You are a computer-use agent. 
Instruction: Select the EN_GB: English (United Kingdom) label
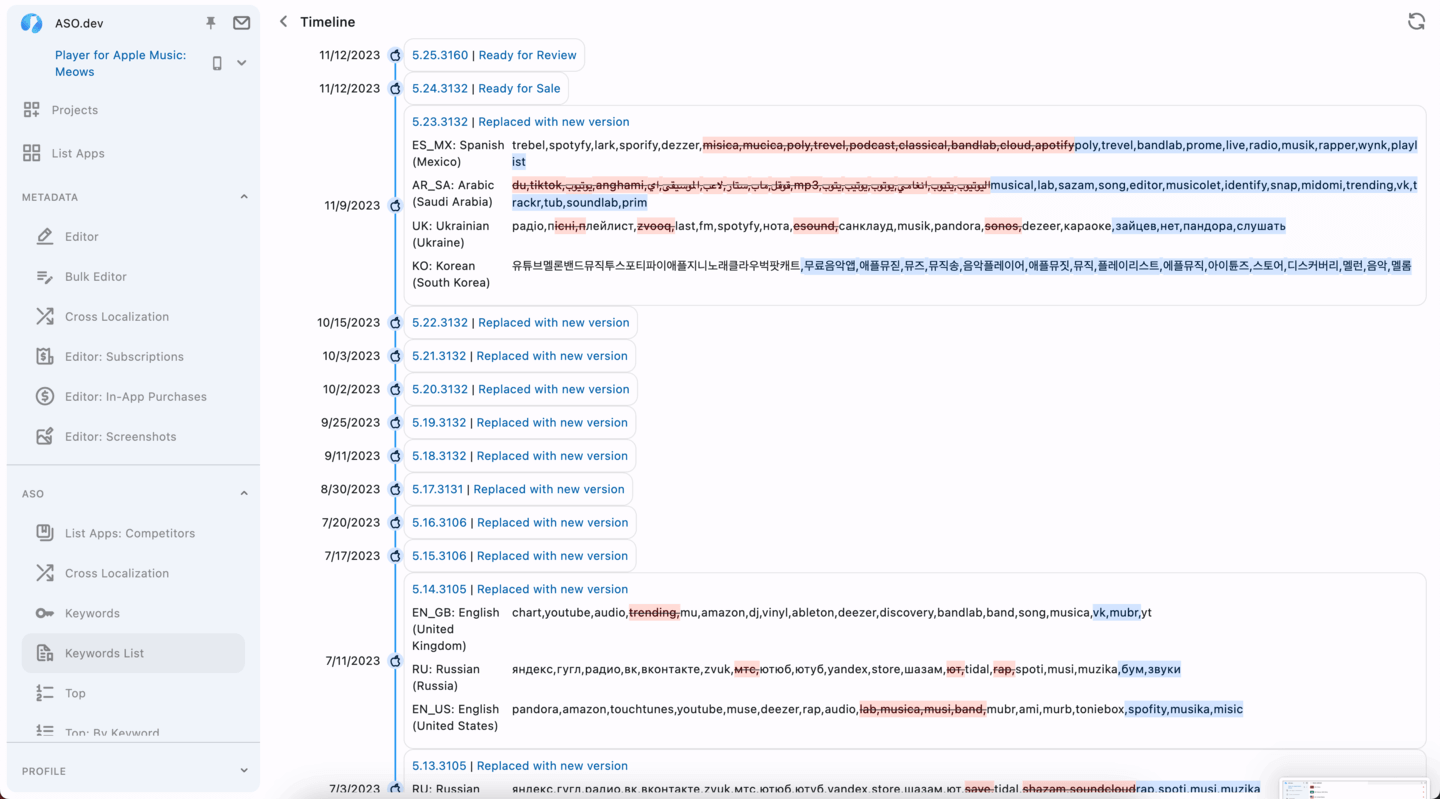(x=455, y=629)
